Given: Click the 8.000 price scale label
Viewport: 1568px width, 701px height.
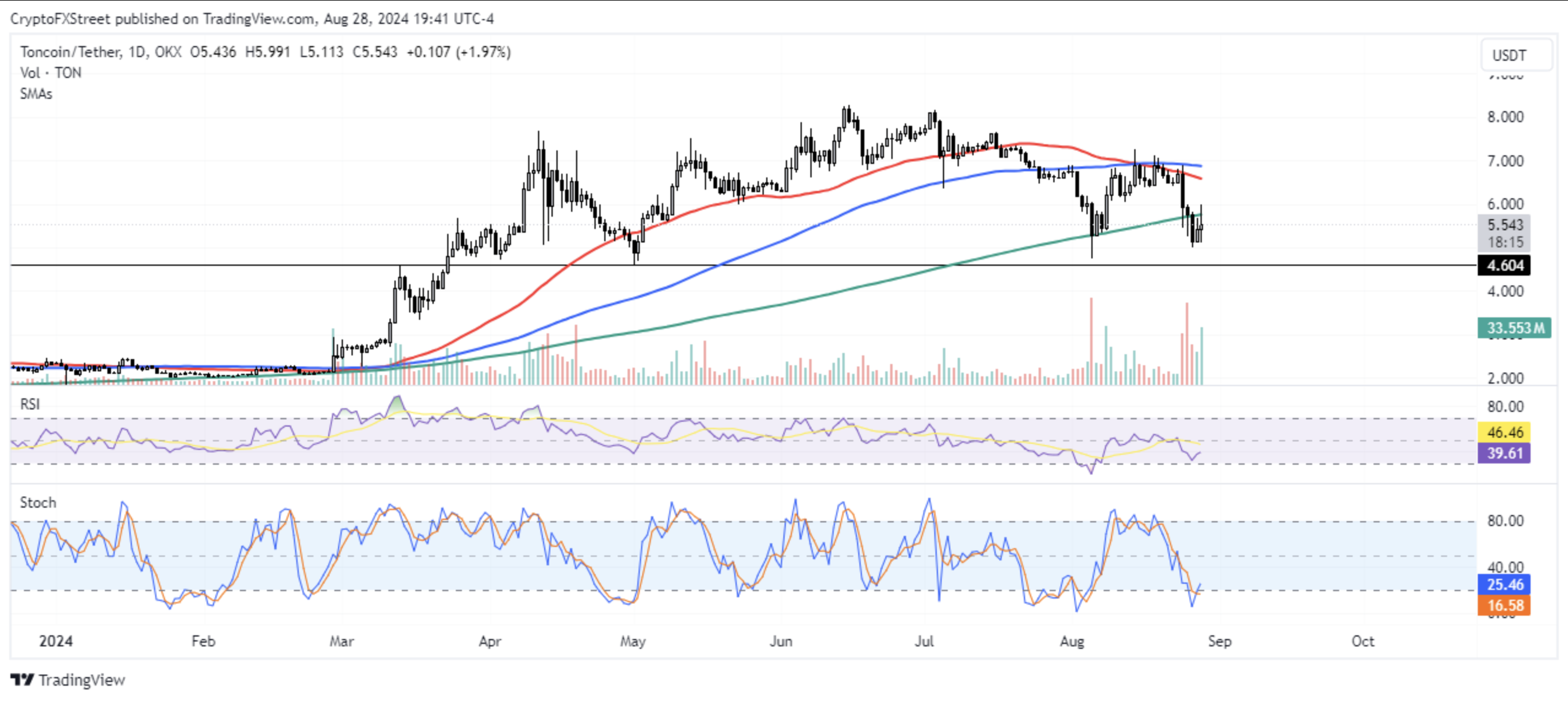Looking at the screenshot, I should point(1505,117).
